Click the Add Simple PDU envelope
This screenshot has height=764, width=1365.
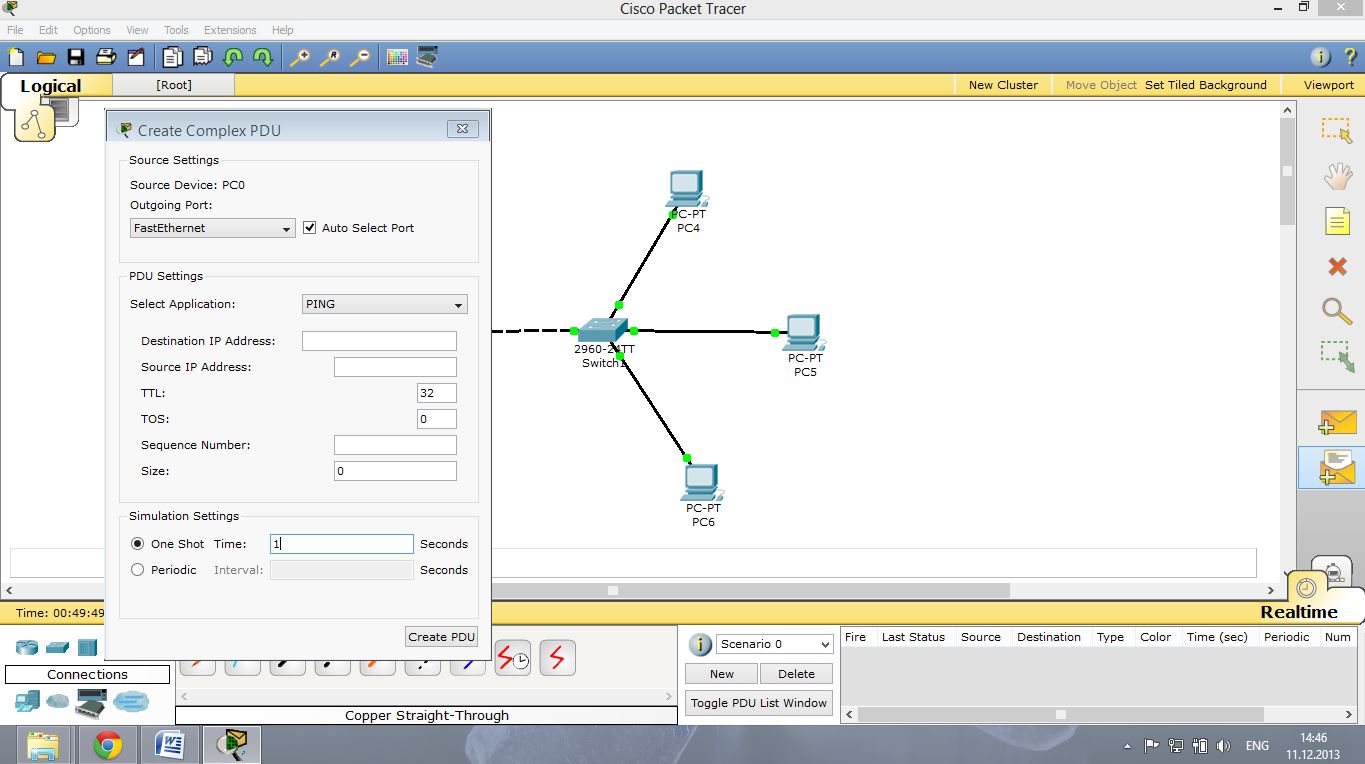1337,422
